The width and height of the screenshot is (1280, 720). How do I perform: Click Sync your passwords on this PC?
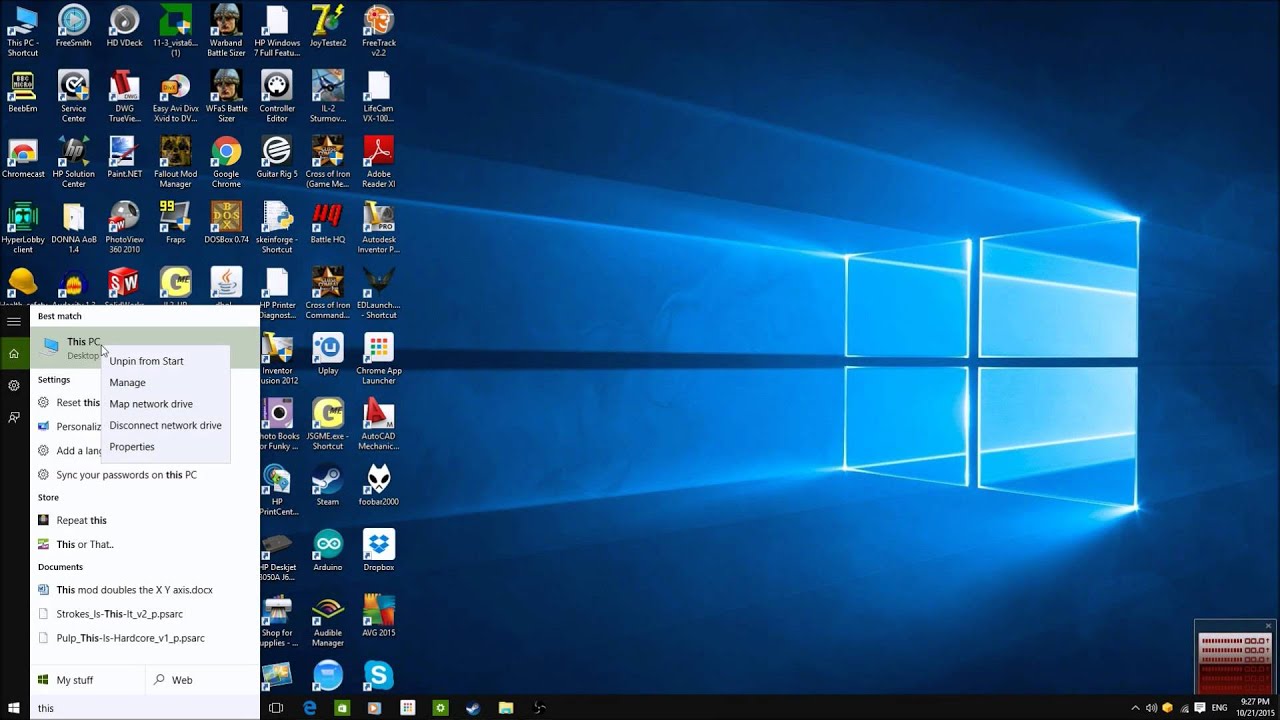point(145,475)
